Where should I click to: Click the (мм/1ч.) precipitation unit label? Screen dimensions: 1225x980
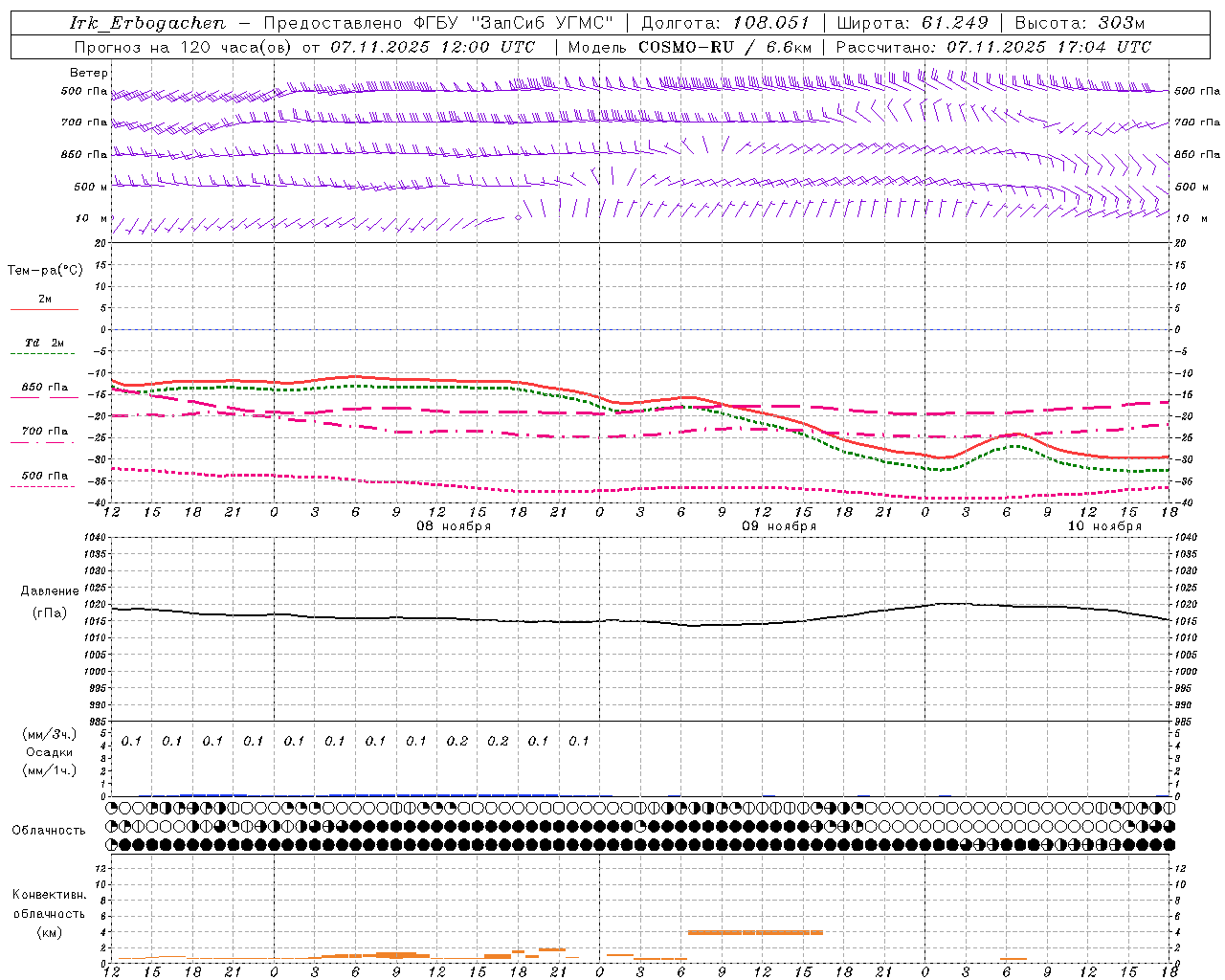pos(50,771)
